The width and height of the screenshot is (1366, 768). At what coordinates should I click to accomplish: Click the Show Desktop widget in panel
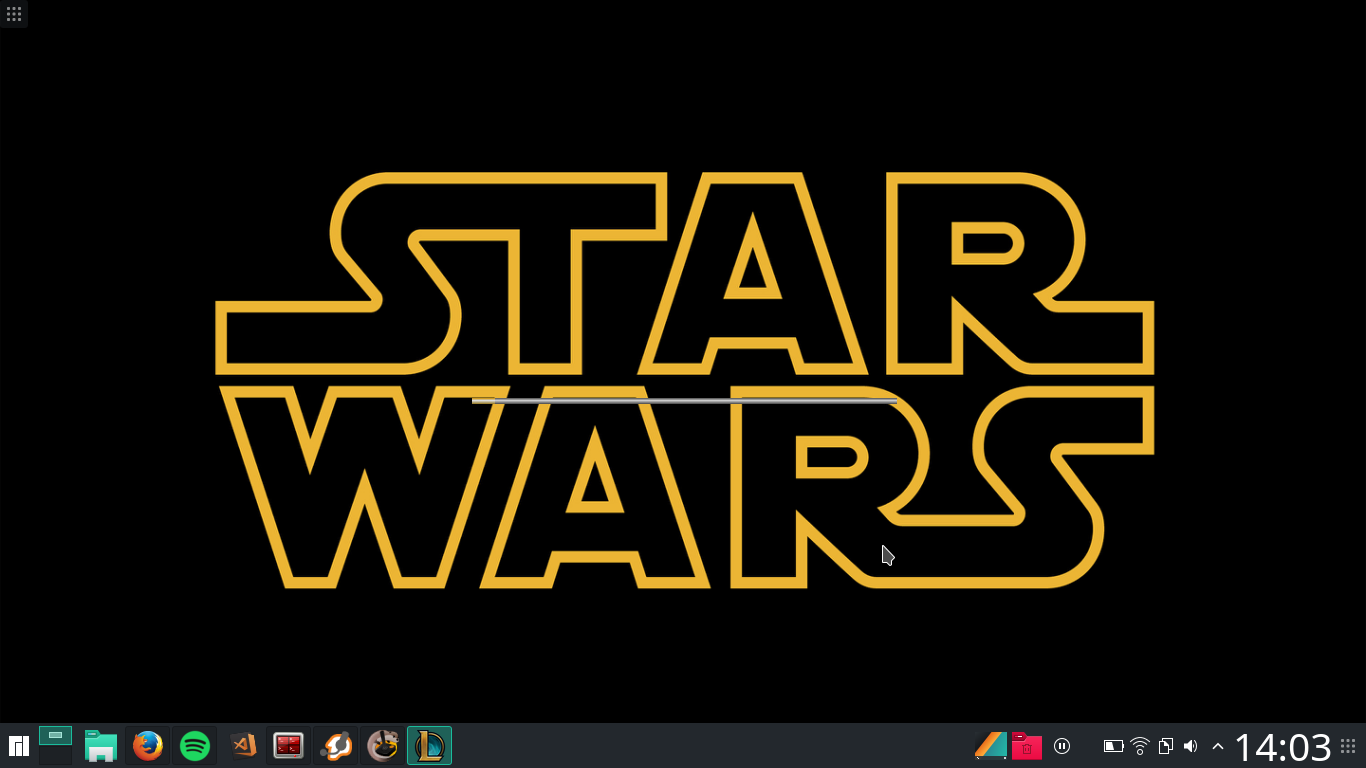[x=991, y=746]
